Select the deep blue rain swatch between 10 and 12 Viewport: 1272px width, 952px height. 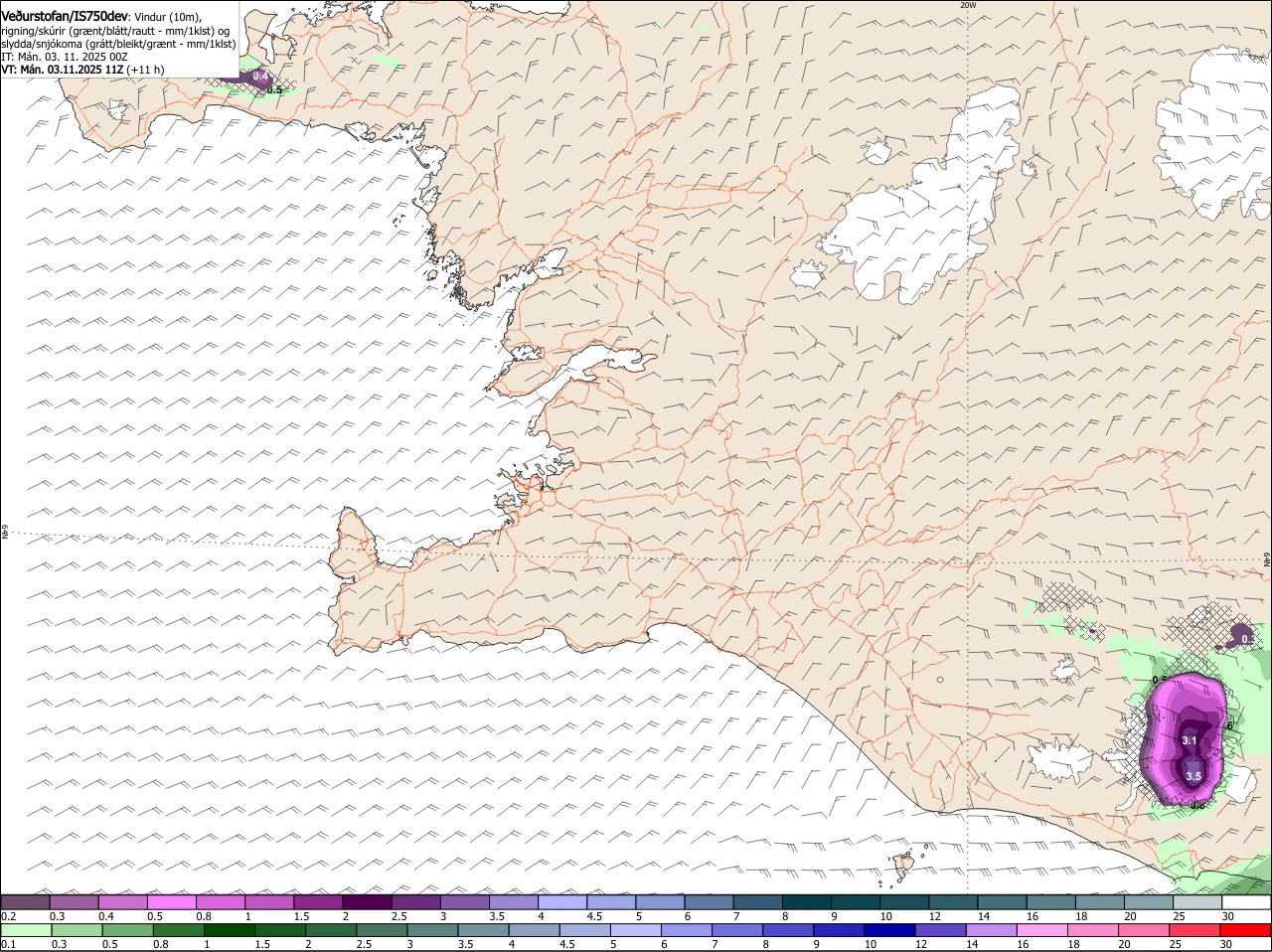(x=890, y=930)
